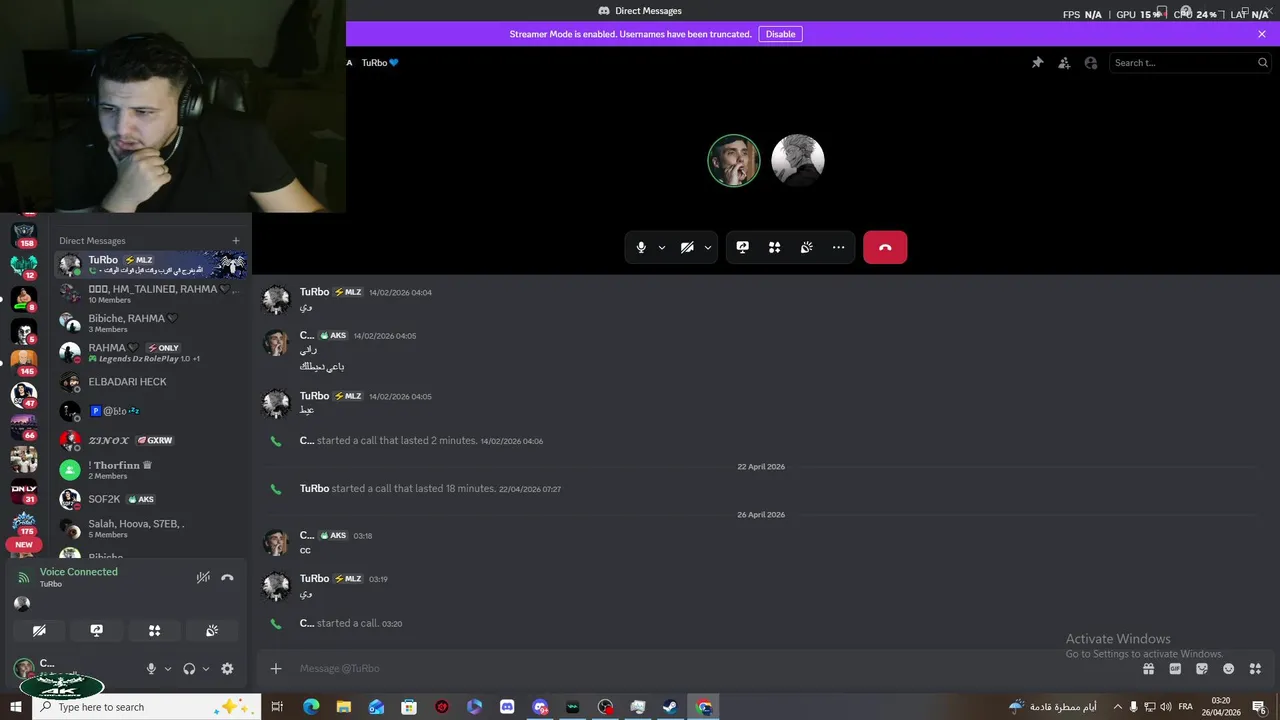This screenshot has width=1280, height=720.
Task: Open output device dropdown beside headphones
Action: point(206,669)
